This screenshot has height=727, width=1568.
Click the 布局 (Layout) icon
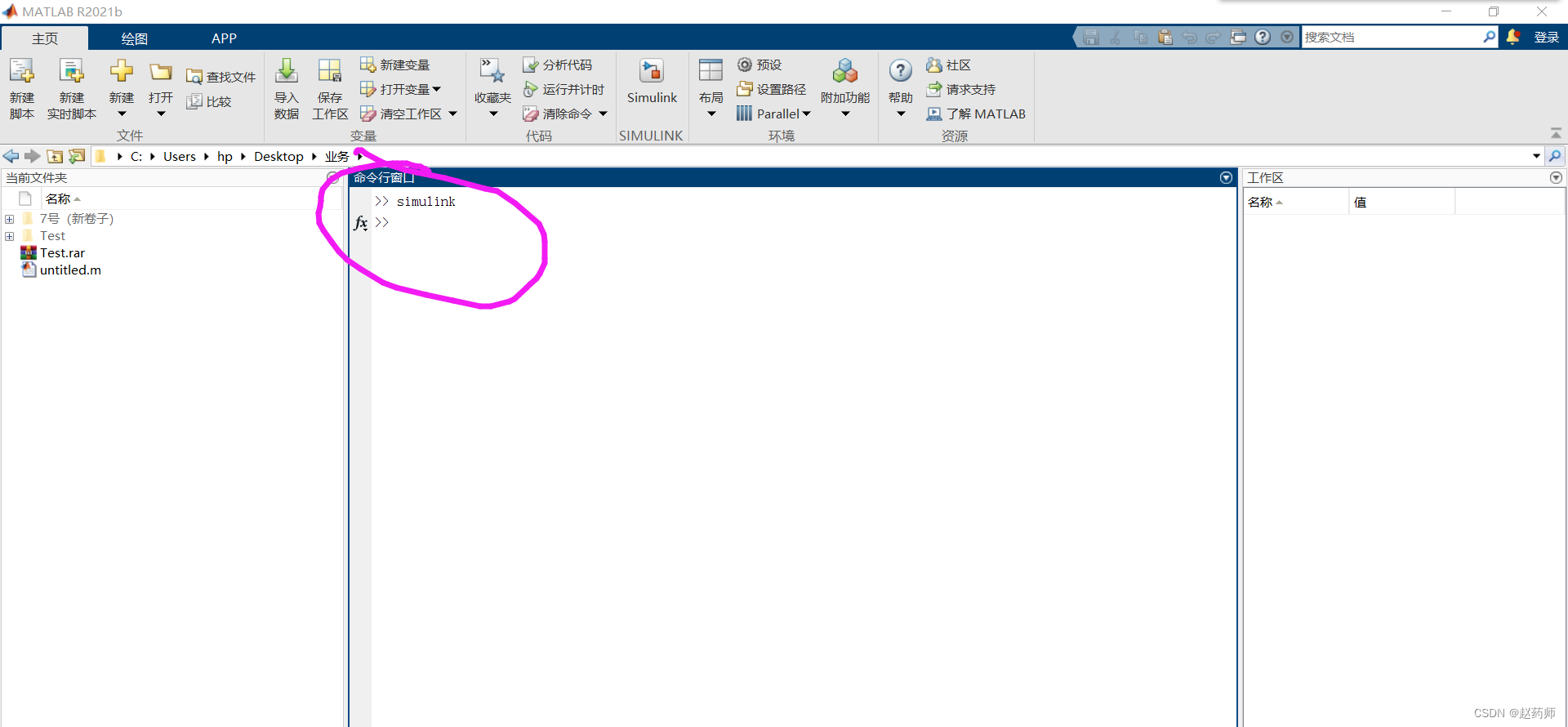click(710, 71)
